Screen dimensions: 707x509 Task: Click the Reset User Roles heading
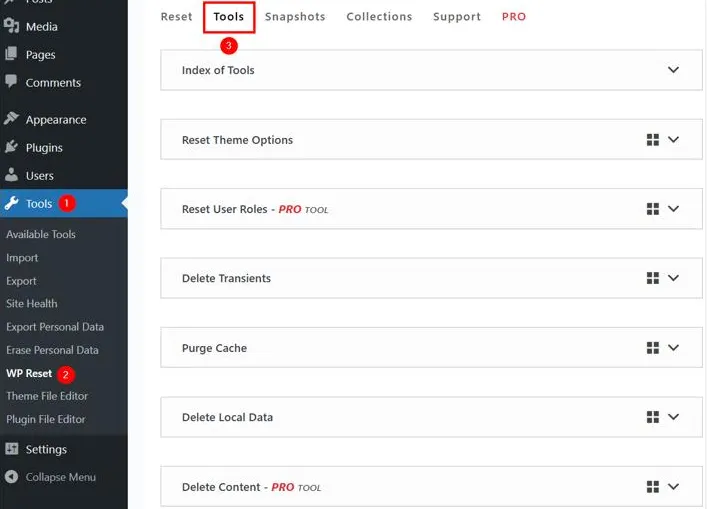tap(225, 209)
